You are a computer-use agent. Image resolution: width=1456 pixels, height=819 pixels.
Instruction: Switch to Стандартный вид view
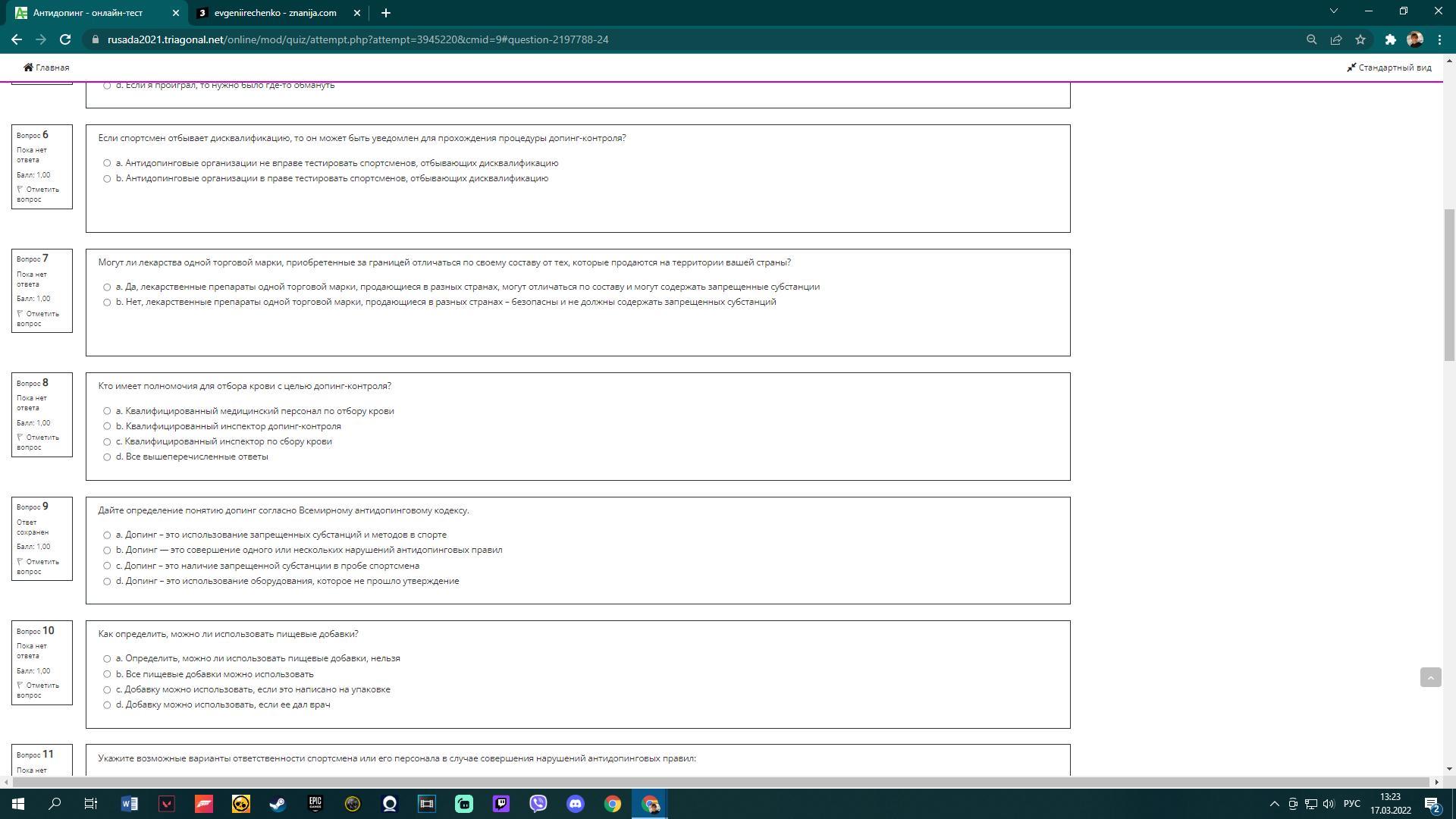click(x=1389, y=67)
